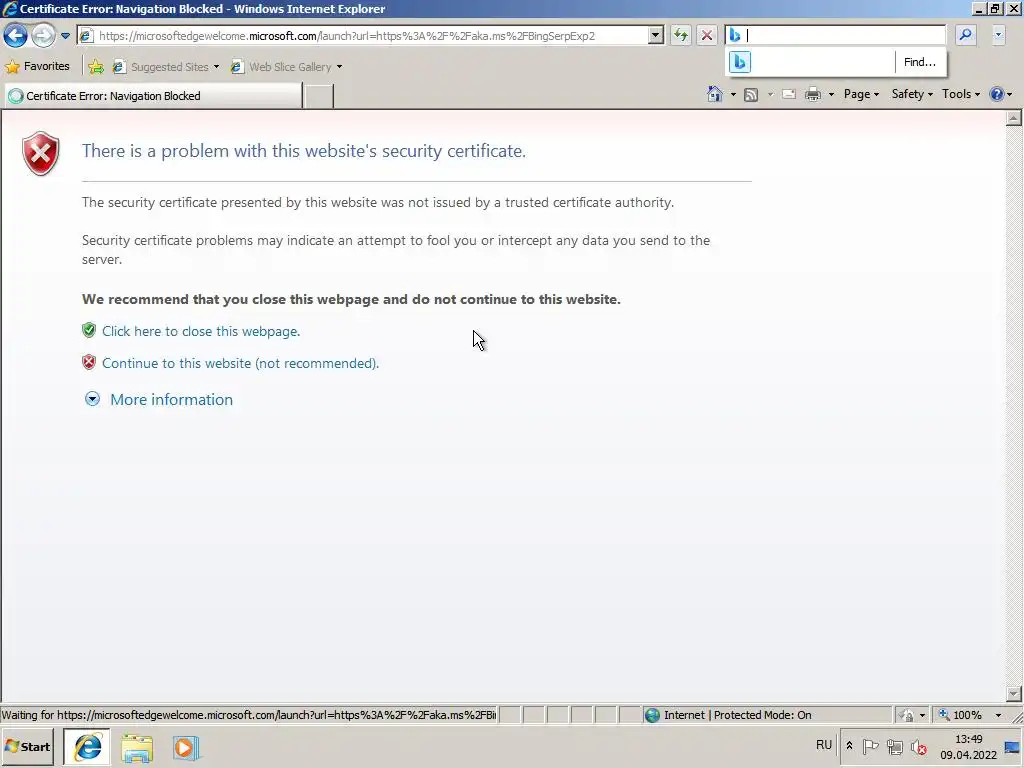
Task: Expand the Print options dropdown arrow
Action: (x=831, y=95)
